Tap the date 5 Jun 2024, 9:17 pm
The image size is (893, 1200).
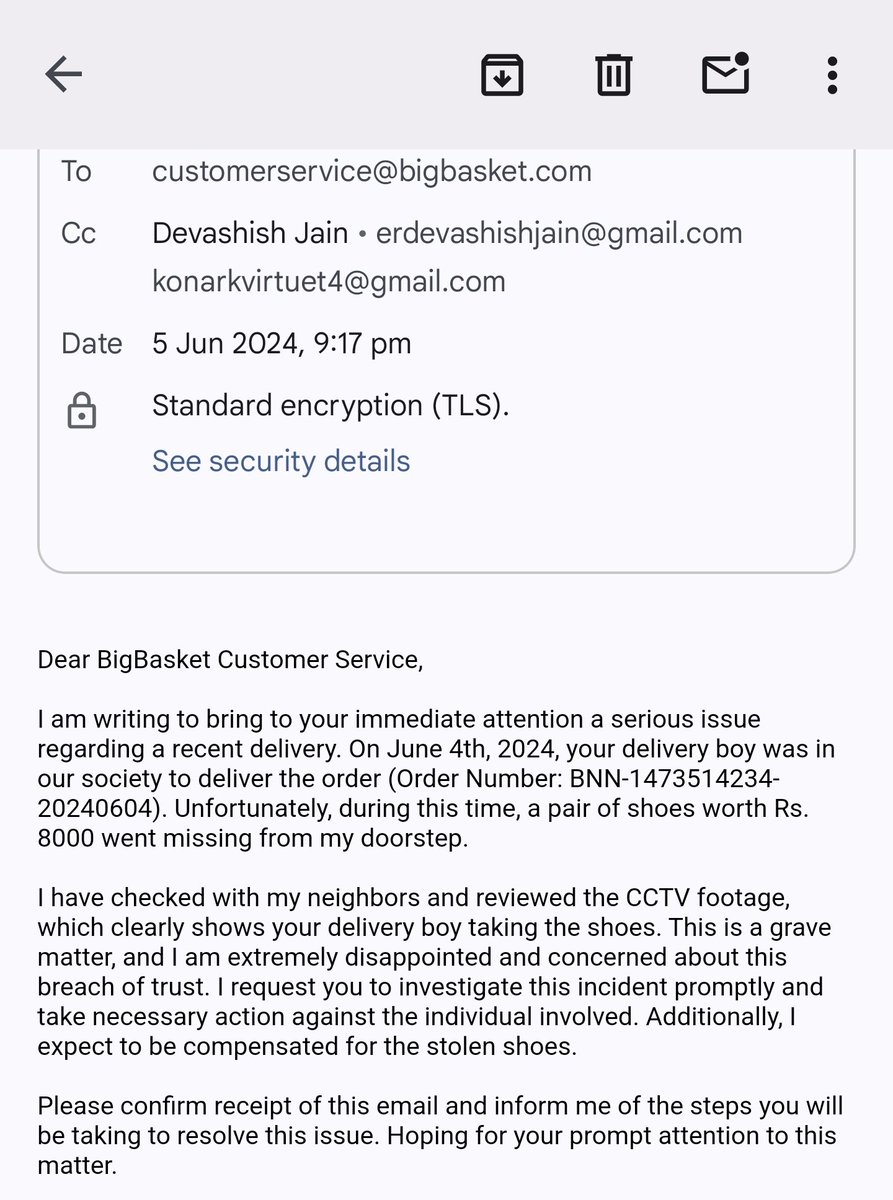(x=281, y=343)
